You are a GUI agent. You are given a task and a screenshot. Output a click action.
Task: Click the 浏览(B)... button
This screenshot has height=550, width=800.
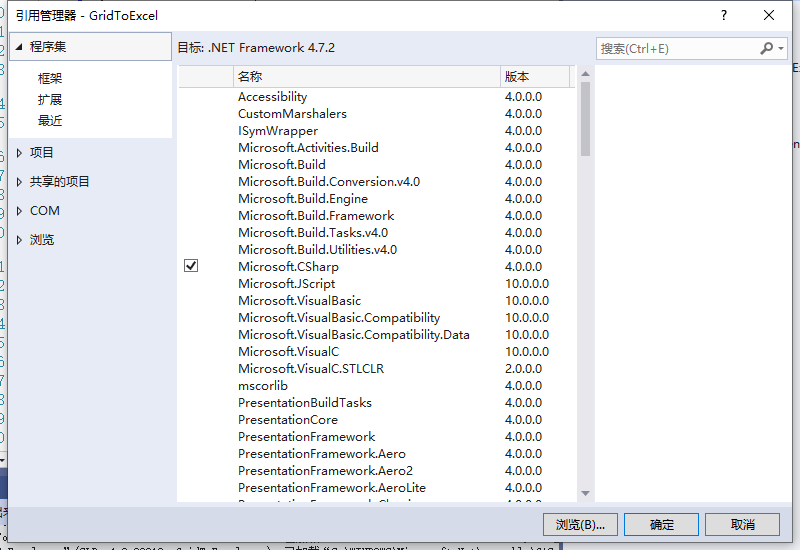580,524
